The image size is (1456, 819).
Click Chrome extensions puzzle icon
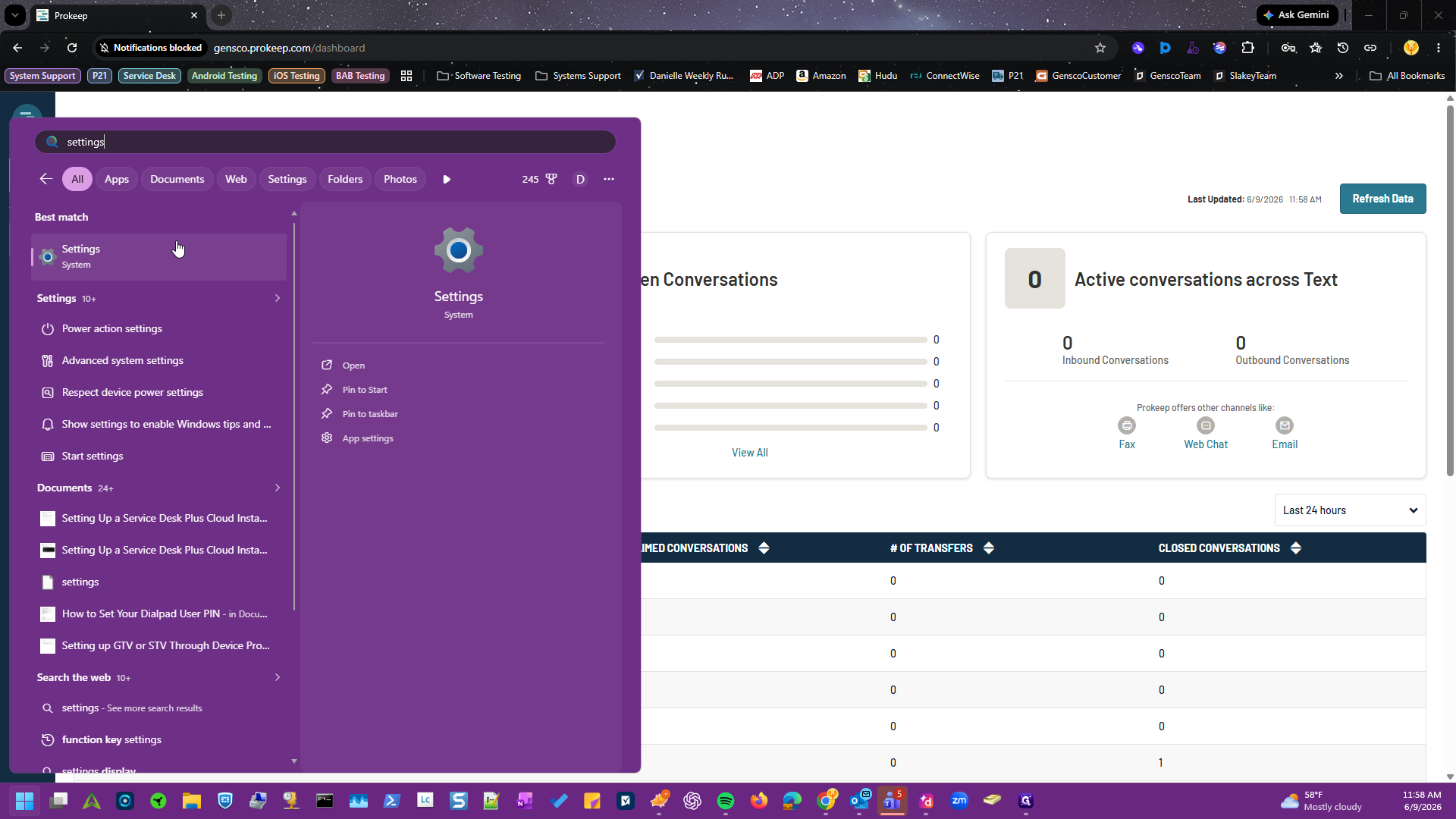click(1248, 48)
